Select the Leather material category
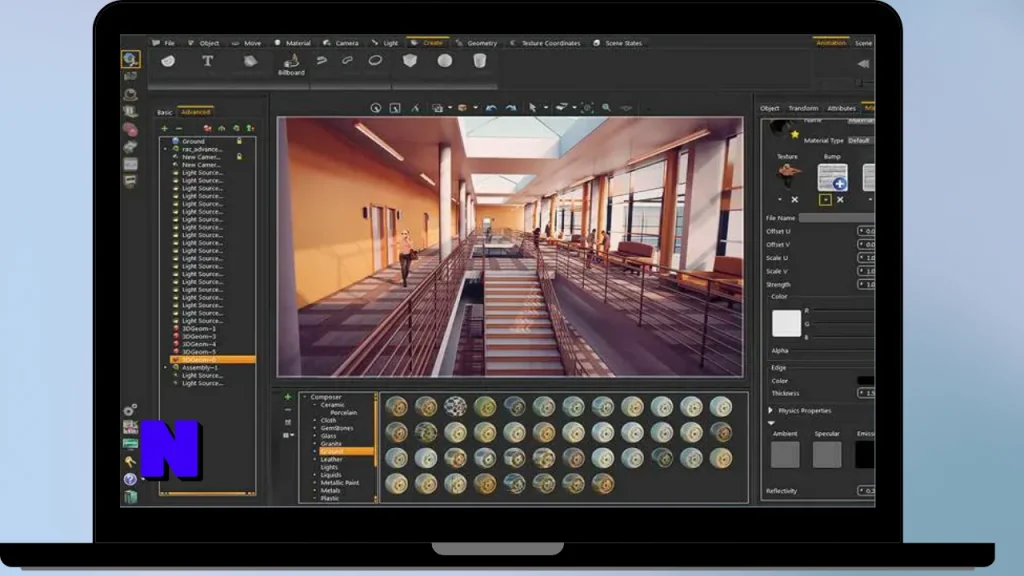The height and width of the screenshot is (576, 1024). coord(331,459)
